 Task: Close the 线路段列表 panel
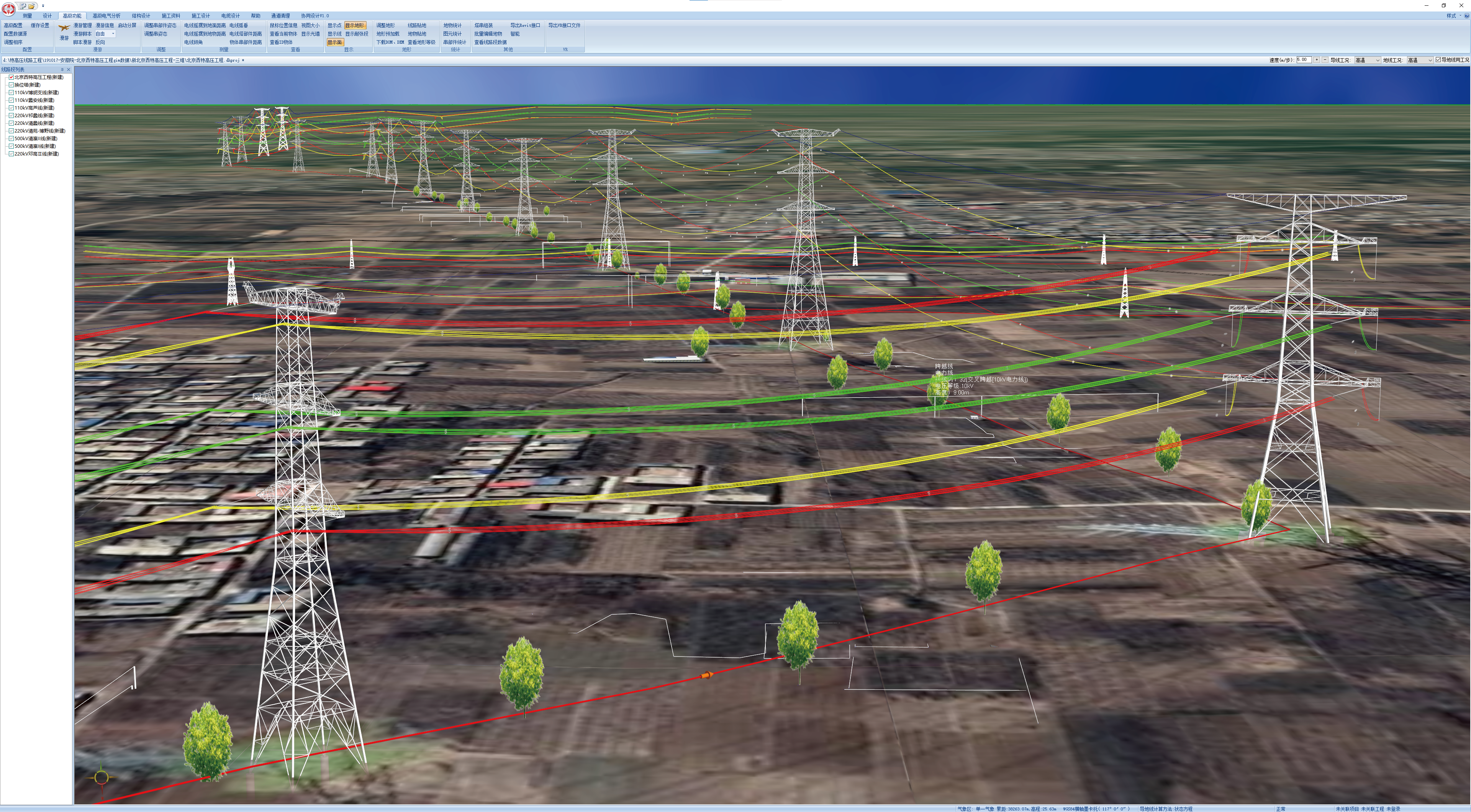(69, 70)
